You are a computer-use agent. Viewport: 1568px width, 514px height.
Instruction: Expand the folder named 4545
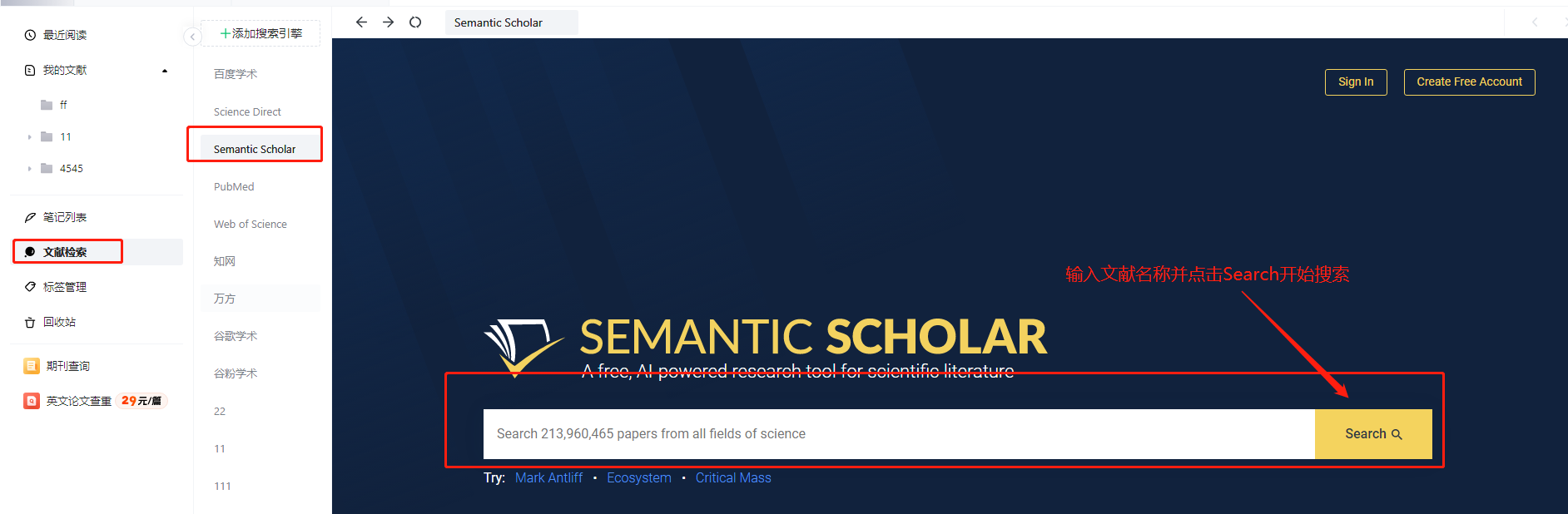[x=29, y=169]
